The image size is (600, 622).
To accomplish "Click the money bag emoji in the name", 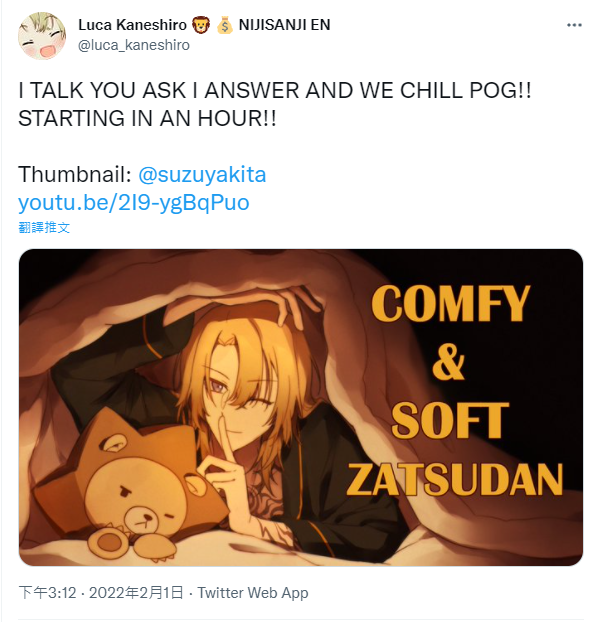I will 224,25.
